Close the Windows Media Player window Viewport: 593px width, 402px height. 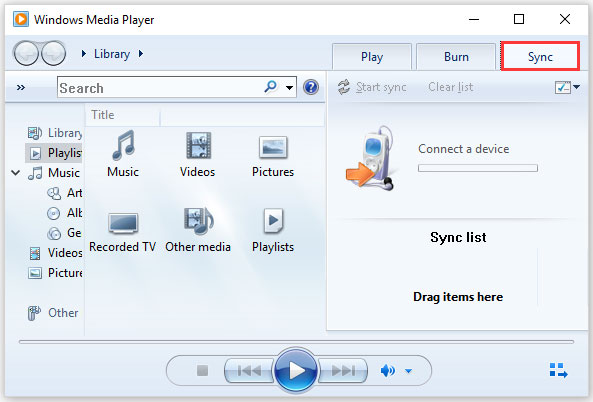[x=565, y=19]
